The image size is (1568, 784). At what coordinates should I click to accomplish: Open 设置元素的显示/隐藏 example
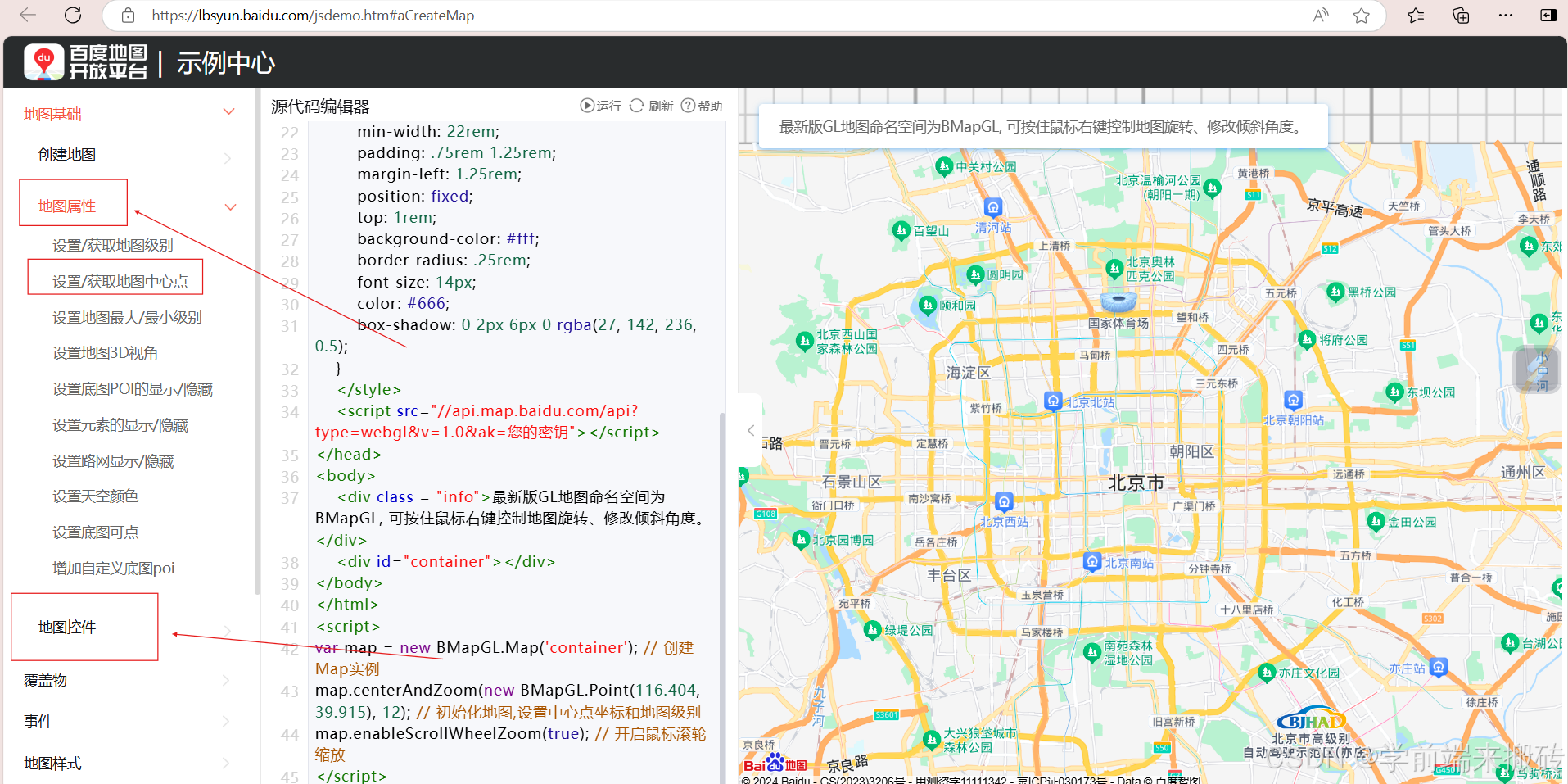point(120,425)
